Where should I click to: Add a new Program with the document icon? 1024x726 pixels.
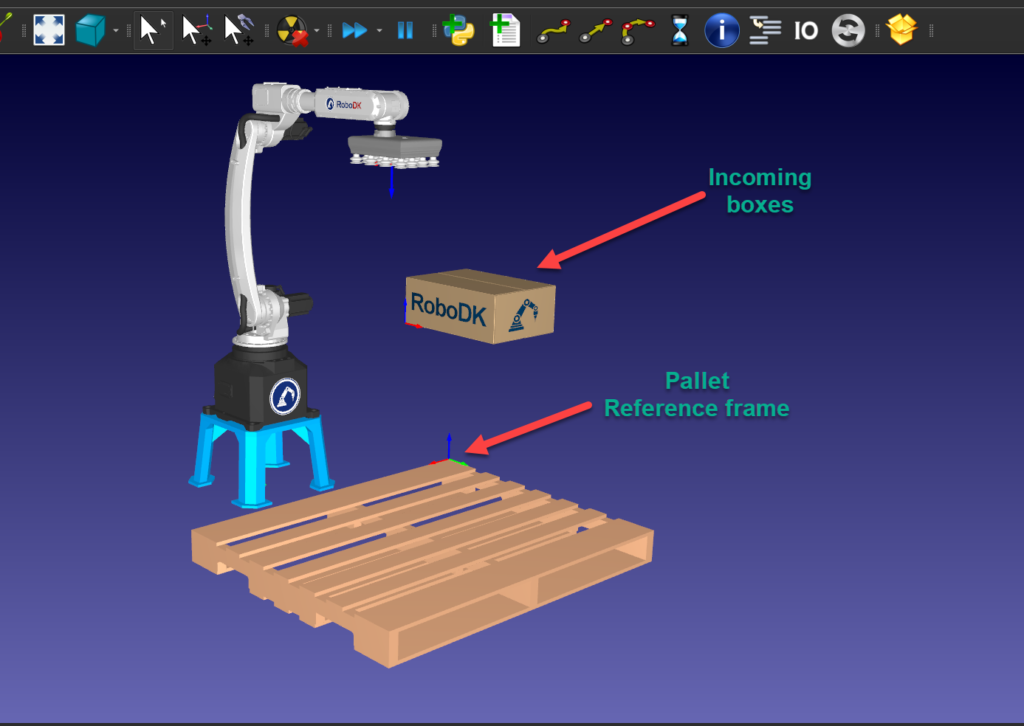[507, 30]
